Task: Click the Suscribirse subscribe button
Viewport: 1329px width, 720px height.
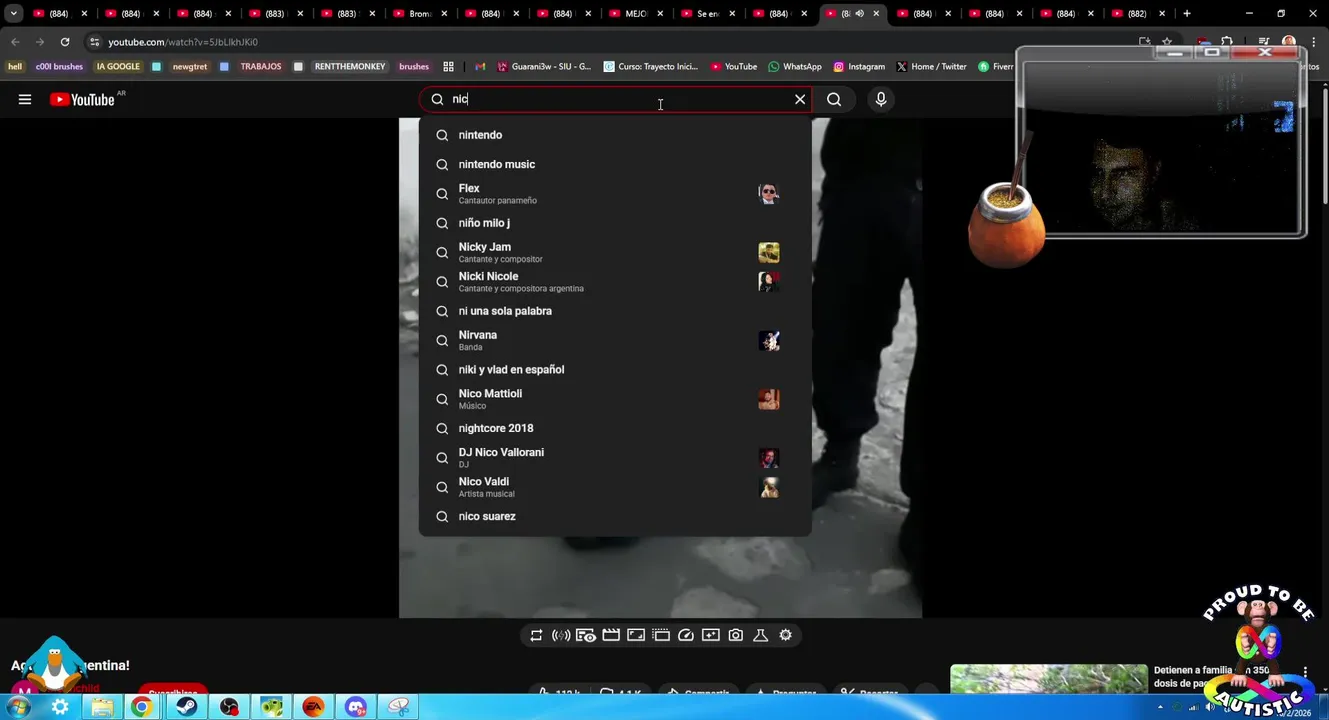Action: (173, 689)
